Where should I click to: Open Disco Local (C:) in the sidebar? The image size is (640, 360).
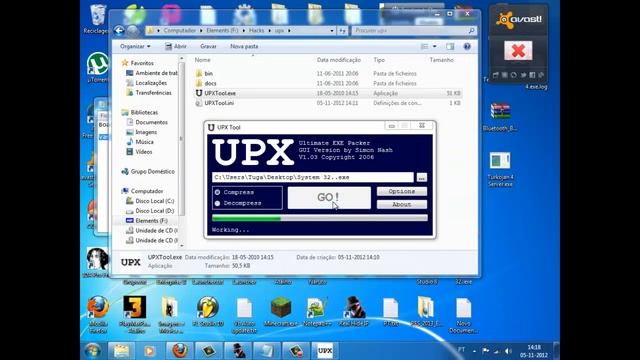[x=154, y=201]
